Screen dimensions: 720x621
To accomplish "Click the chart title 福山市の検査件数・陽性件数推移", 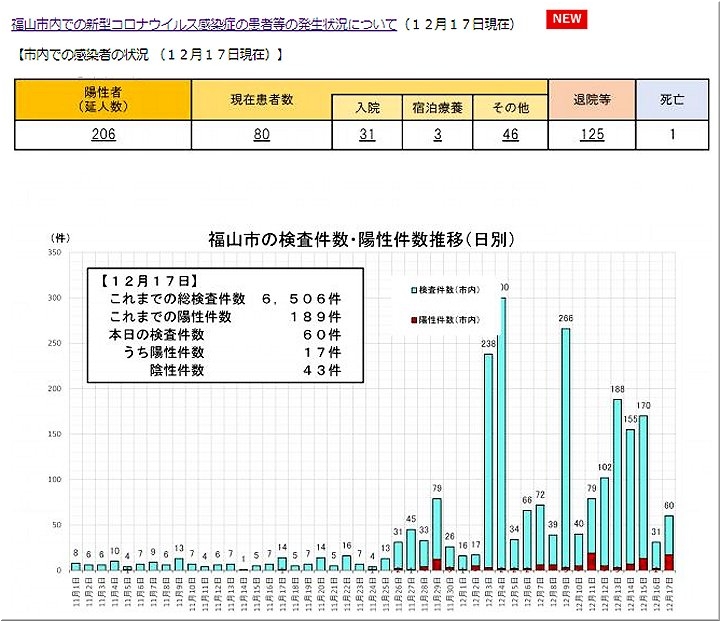I will pyautogui.click(x=361, y=239).
